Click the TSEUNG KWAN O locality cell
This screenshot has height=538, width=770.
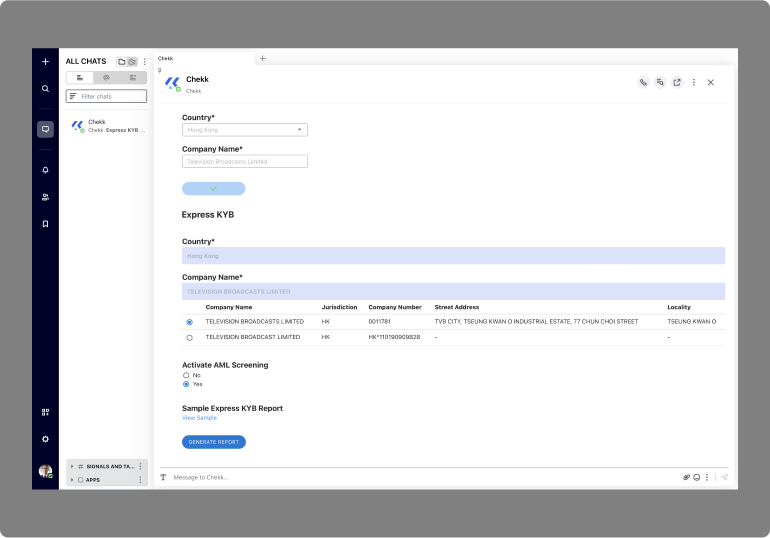(691, 322)
